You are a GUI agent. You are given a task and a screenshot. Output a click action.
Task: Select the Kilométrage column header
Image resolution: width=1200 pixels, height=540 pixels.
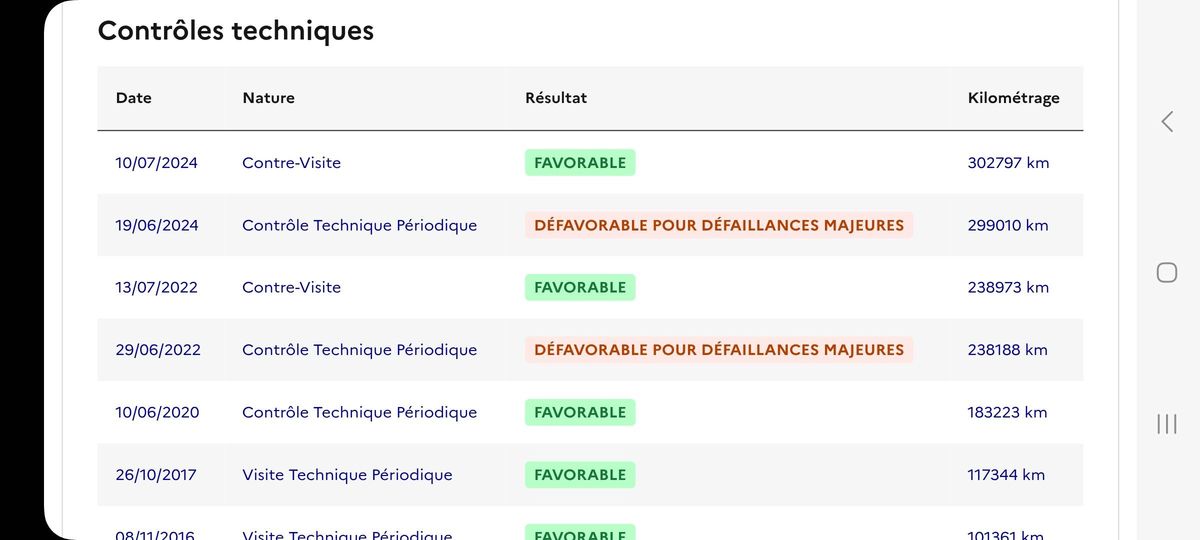[1014, 98]
